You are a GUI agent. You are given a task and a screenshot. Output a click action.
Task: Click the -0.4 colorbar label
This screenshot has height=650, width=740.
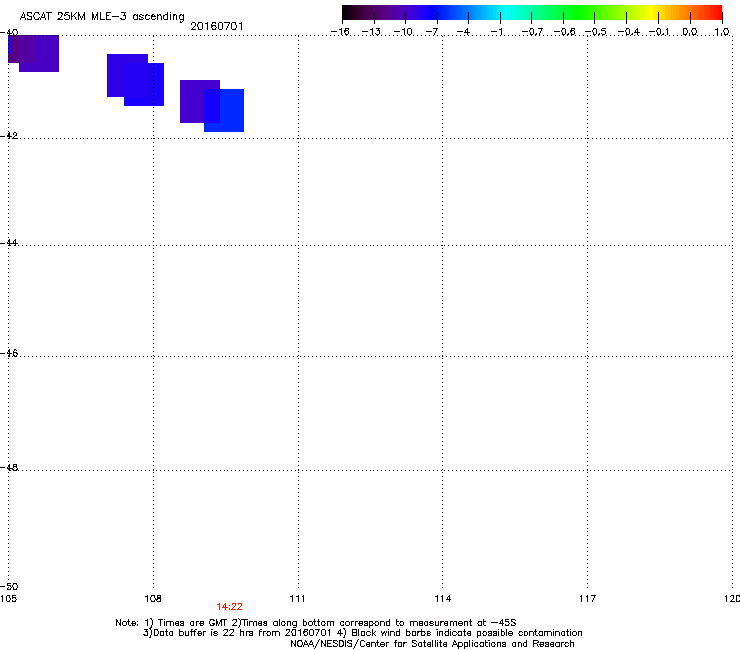(x=629, y=32)
